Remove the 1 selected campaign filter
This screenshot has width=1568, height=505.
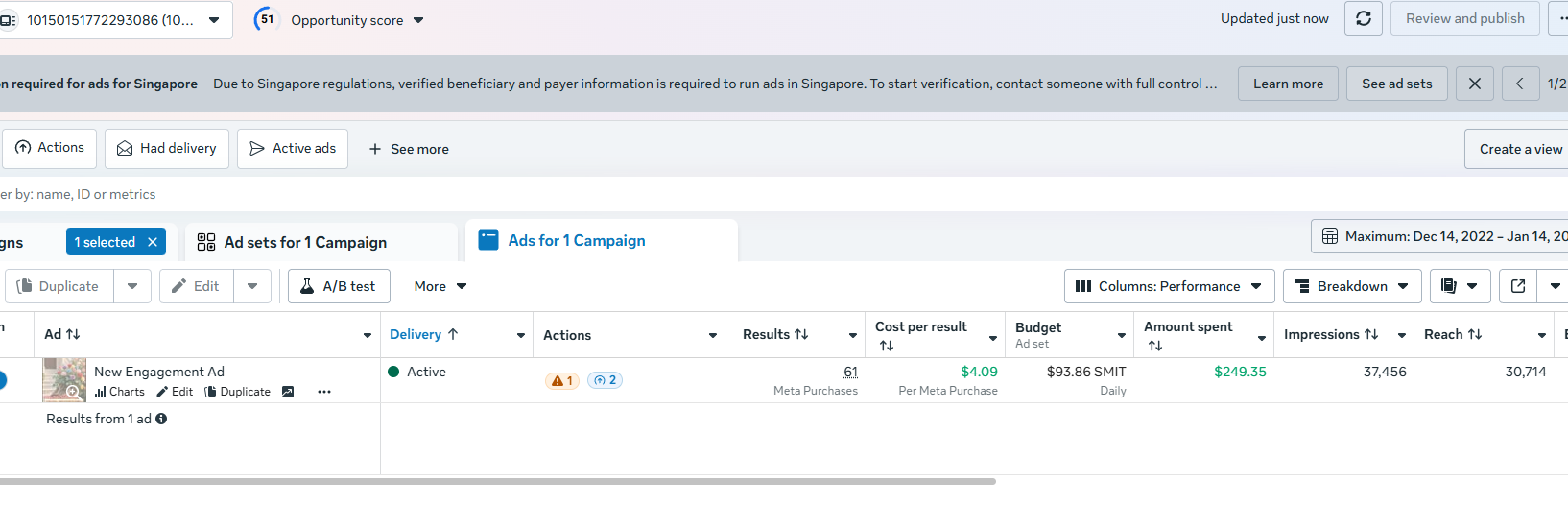point(153,242)
